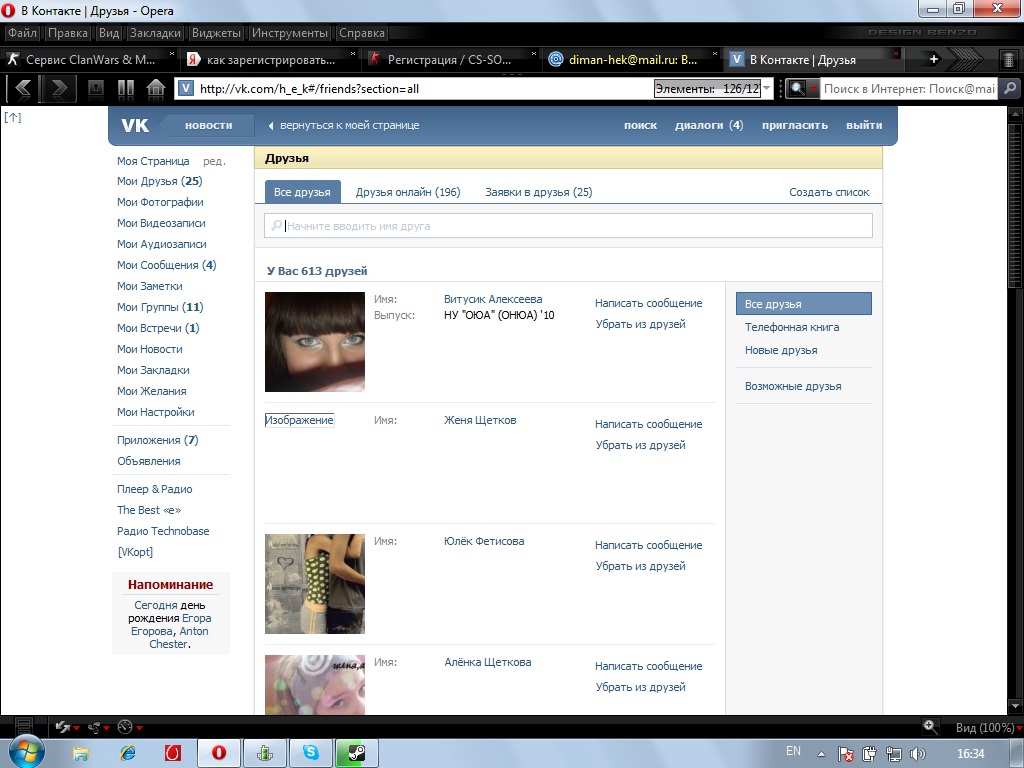Open Алёнка Щеткова name link
This screenshot has width=1024, height=768.
click(488, 662)
